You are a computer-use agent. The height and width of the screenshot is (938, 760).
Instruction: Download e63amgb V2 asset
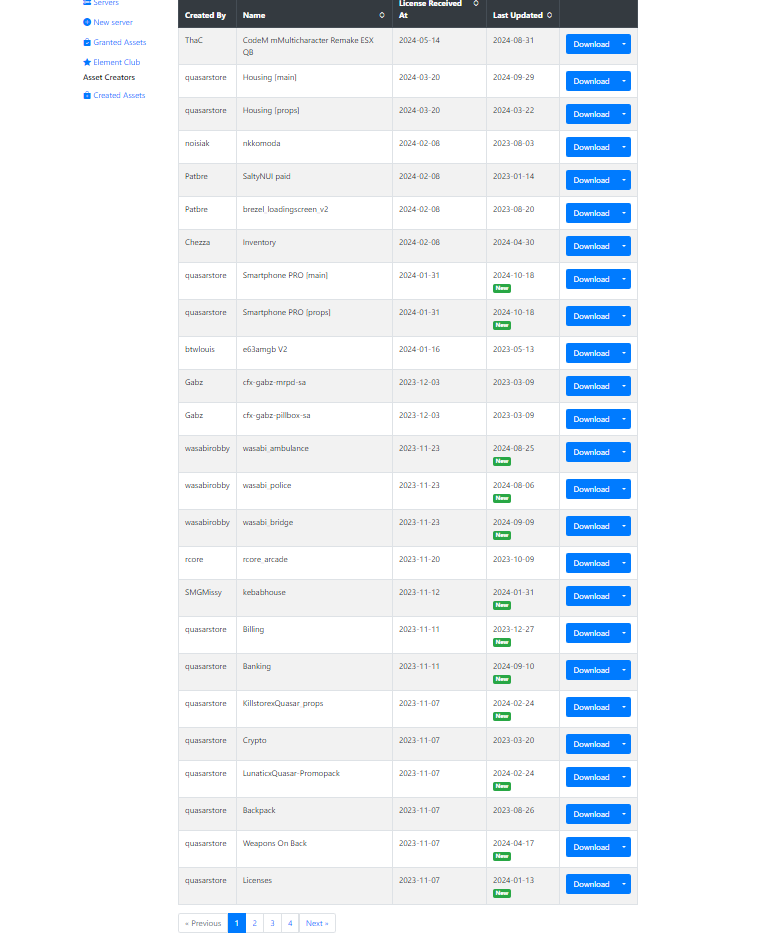(591, 354)
